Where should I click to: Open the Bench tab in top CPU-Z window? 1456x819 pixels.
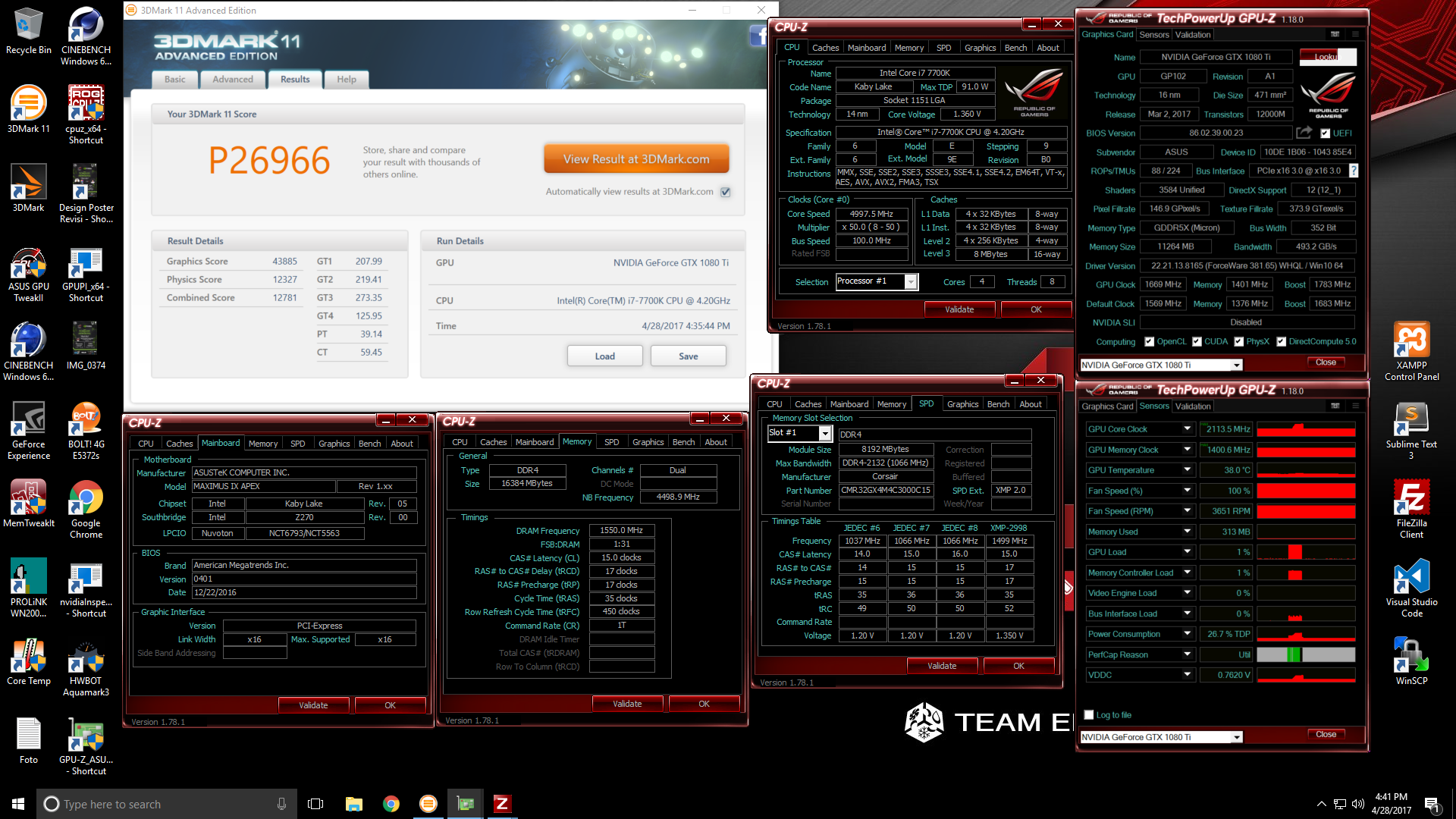pos(1015,48)
